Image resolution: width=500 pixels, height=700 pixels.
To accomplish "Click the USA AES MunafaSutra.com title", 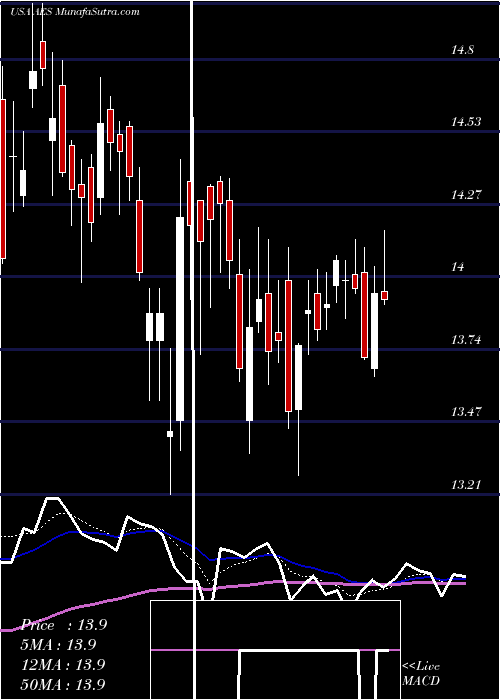I will coord(75,12).
